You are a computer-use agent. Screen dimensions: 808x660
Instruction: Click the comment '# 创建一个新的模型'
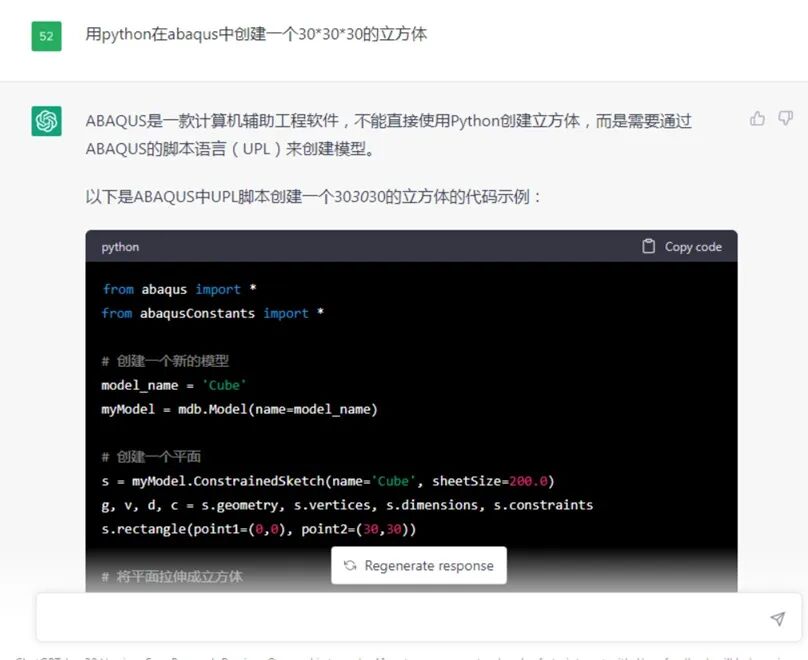[165, 361]
